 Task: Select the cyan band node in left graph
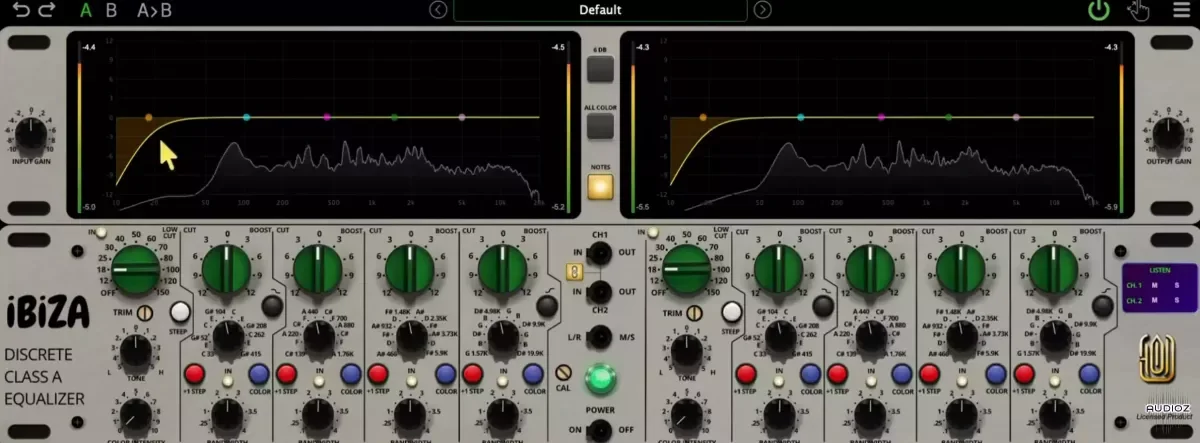point(247,117)
